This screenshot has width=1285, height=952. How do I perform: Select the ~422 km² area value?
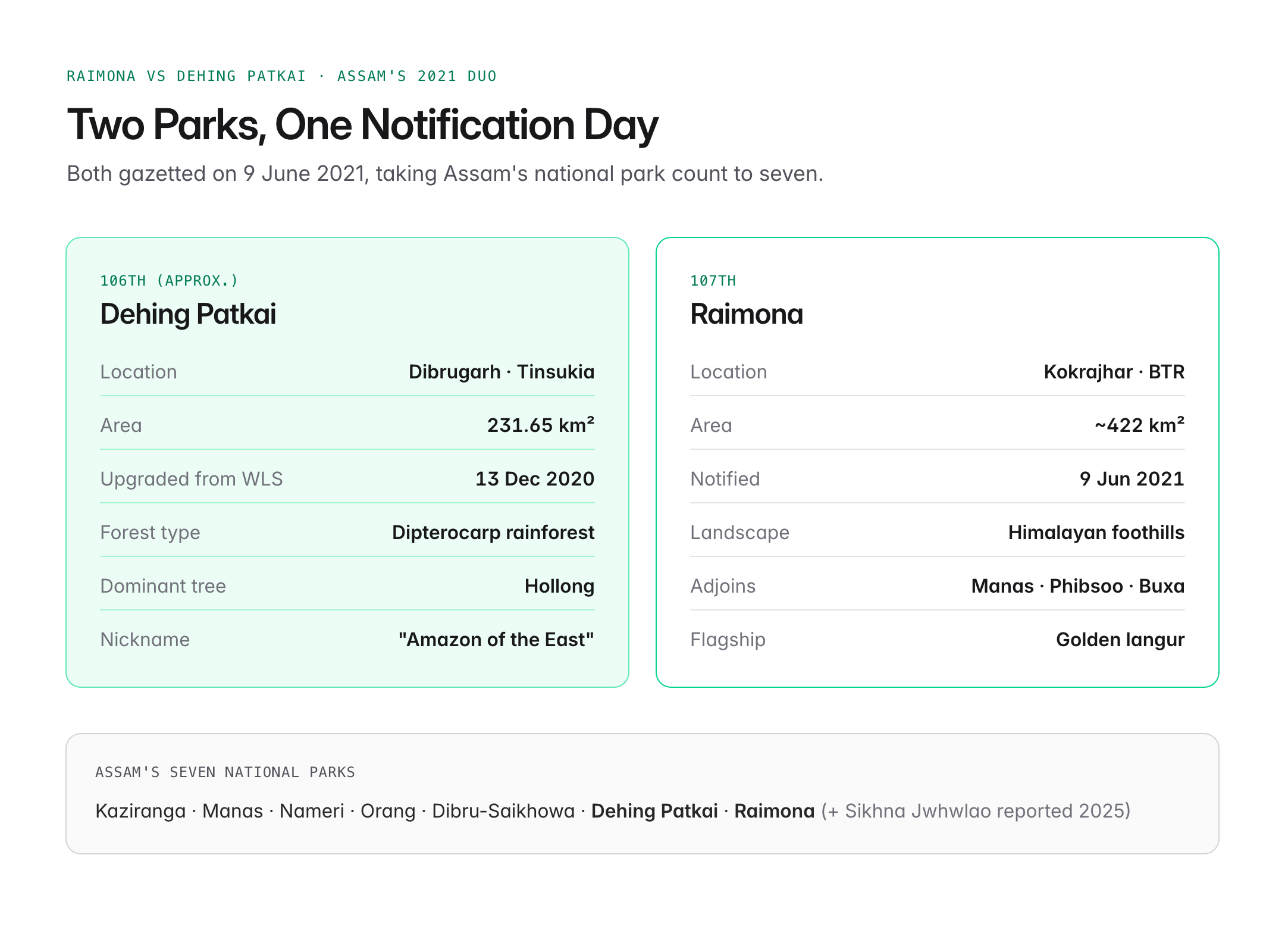pyautogui.click(x=1139, y=425)
